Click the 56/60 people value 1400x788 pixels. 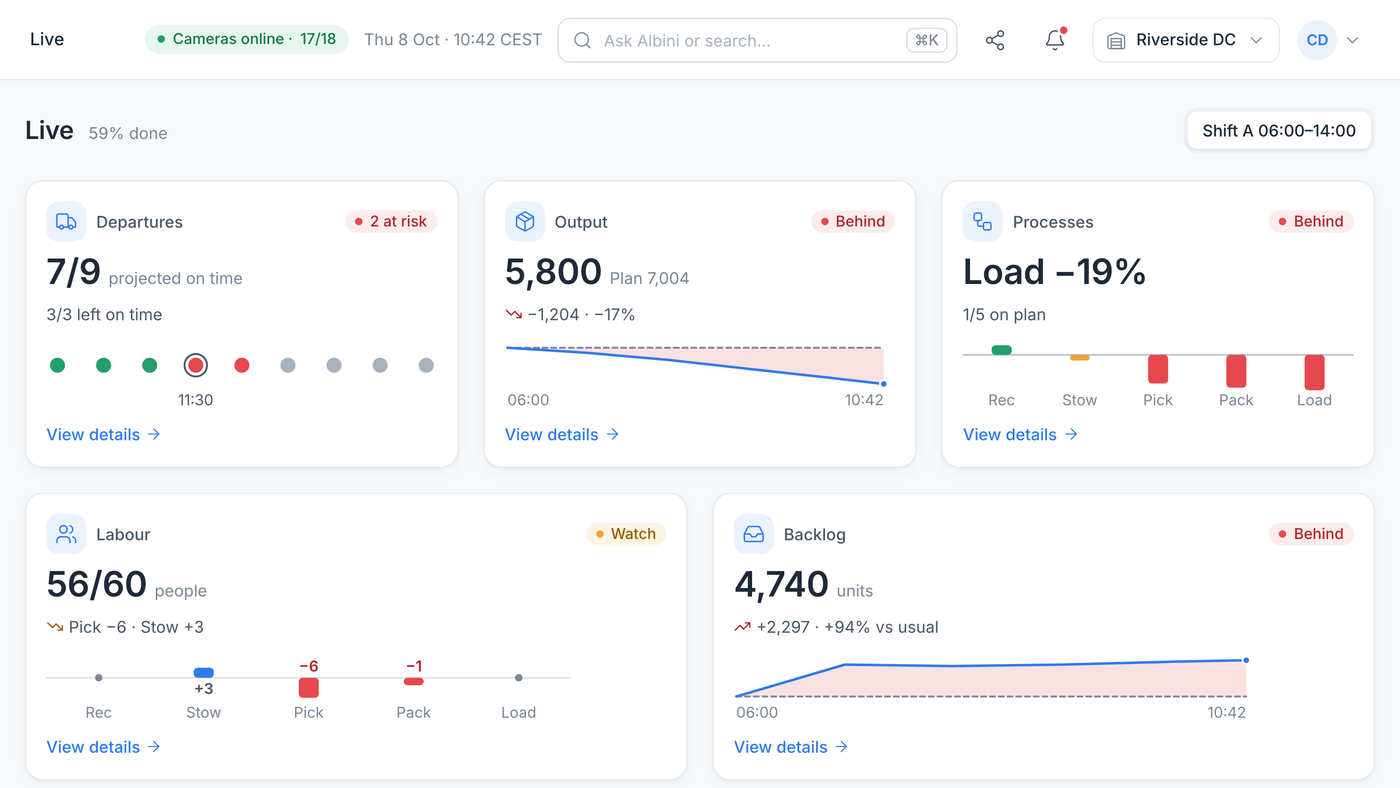97,584
